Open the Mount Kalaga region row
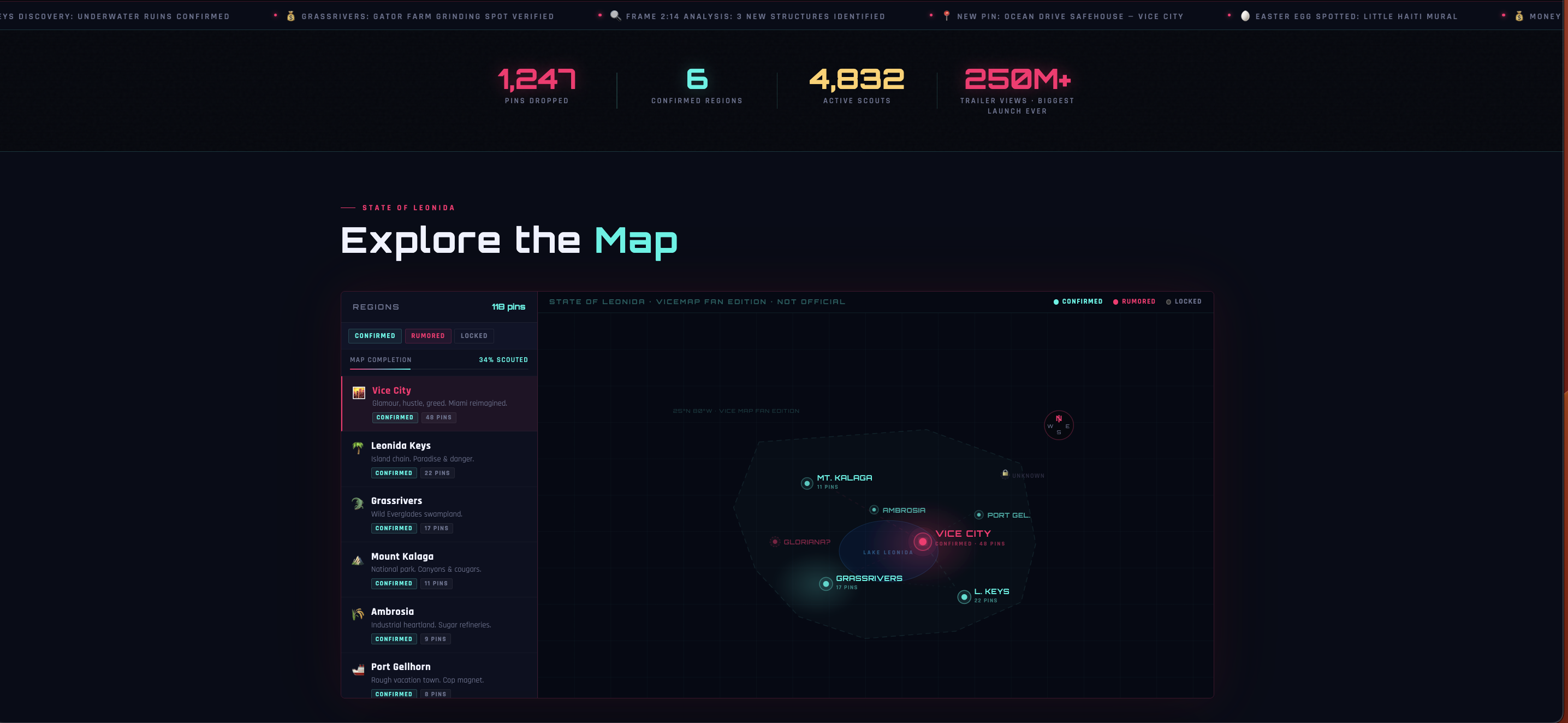The height and width of the screenshot is (723, 1568). (x=439, y=570)
